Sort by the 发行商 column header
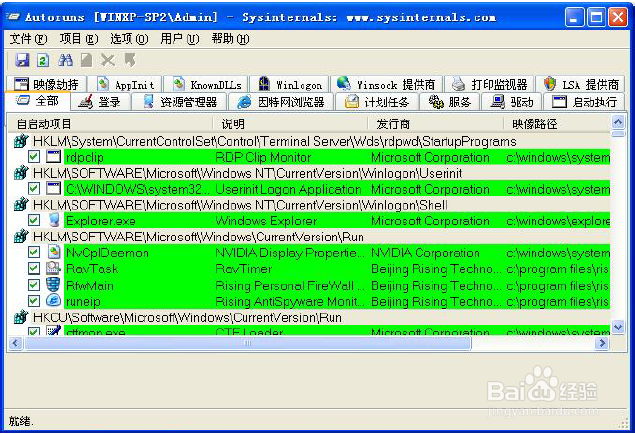 point(435,123)
